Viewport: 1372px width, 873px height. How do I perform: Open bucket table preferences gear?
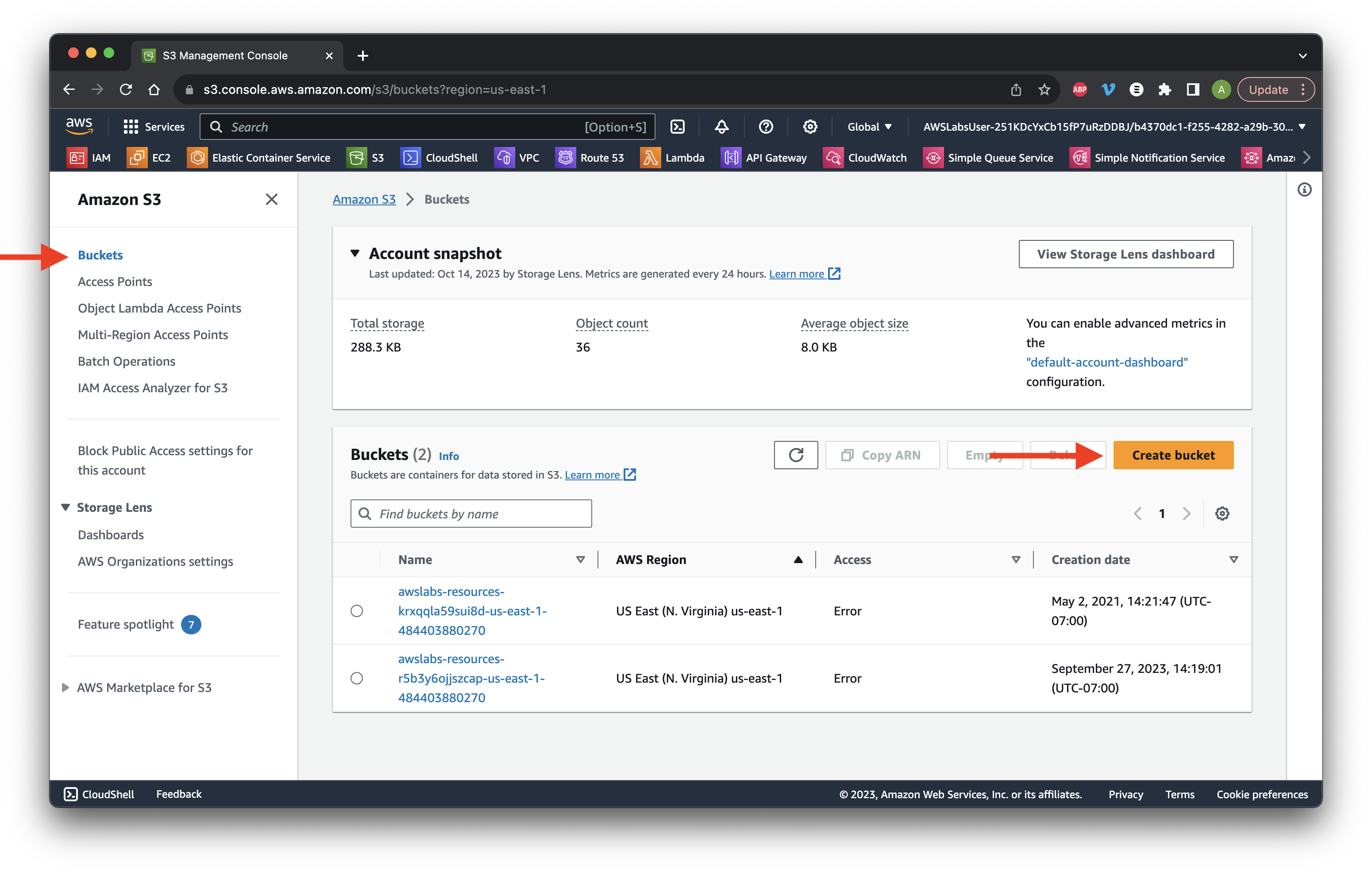click(x=1222, y=514)
